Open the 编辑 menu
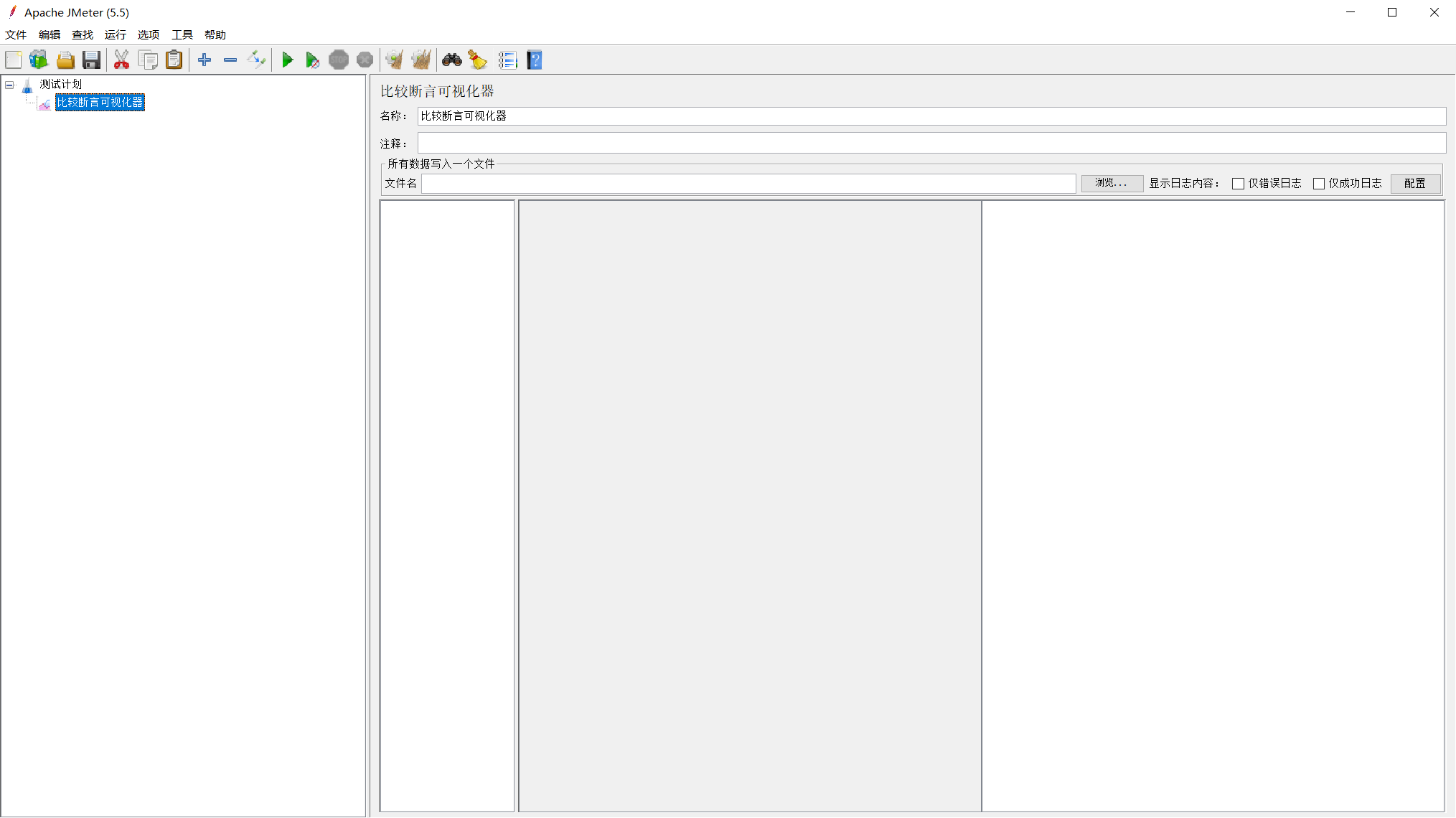 pyautogui.click(x=50, y=35)
